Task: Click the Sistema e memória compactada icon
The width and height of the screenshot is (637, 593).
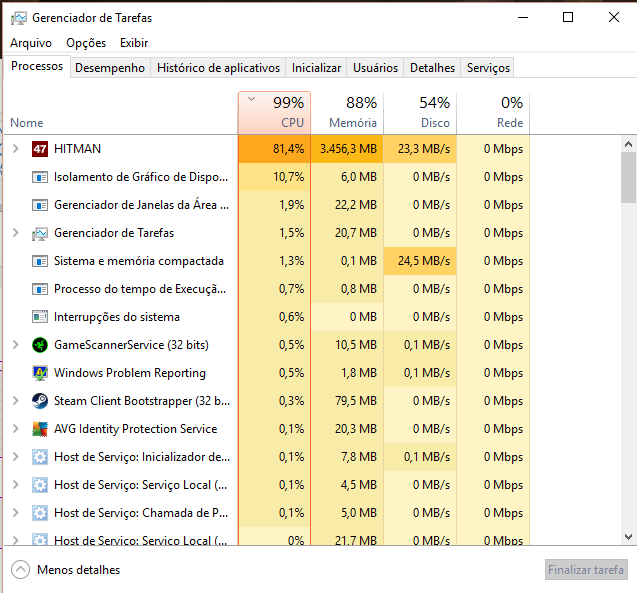Action: [x=40, y=261]
